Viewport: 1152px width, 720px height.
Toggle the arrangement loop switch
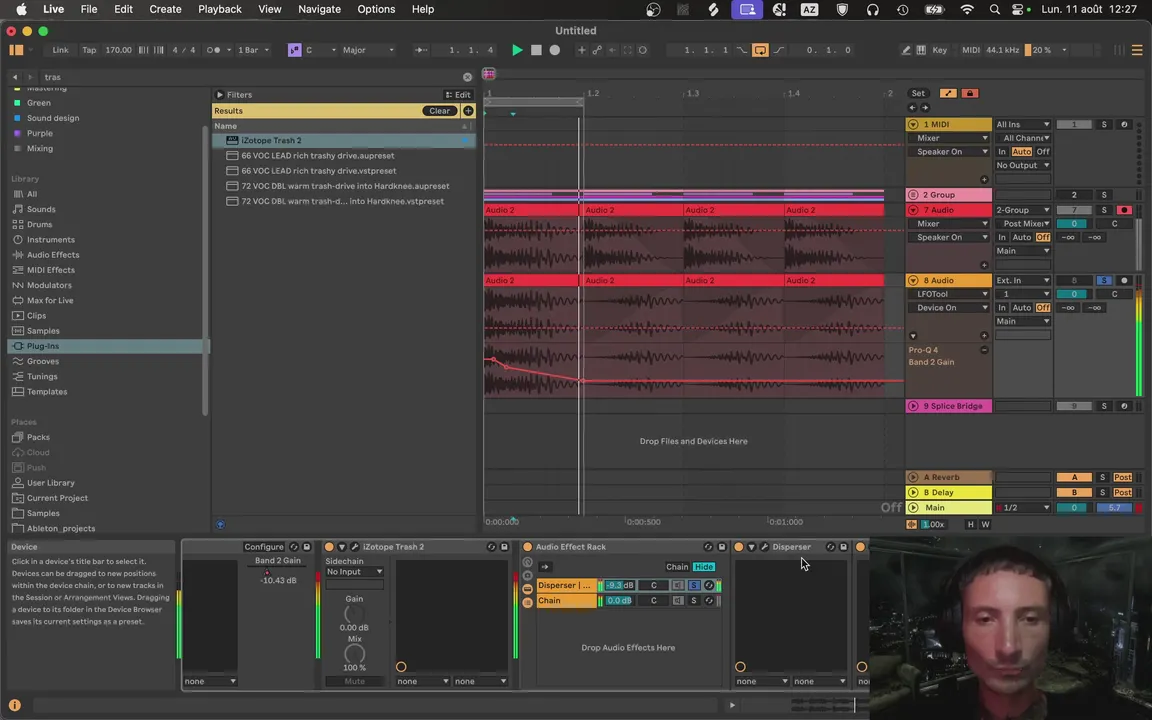click(x=760, y=50)
